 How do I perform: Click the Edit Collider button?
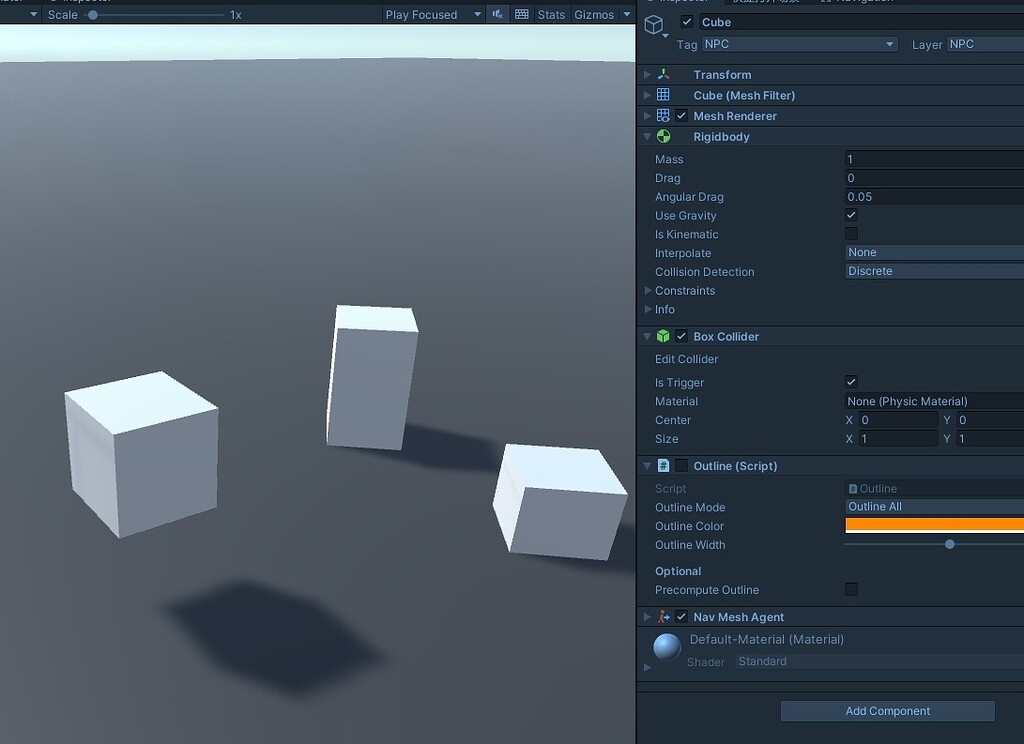click(685, 359)
